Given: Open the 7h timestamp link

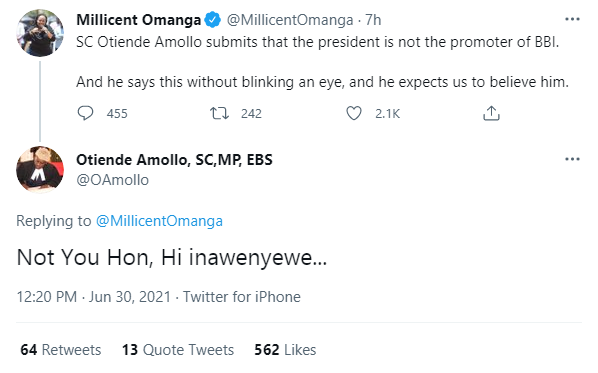Looking at the screenshot, I should (373, 20).
